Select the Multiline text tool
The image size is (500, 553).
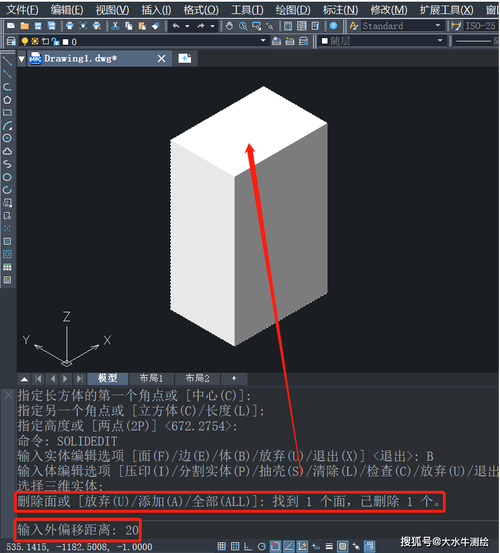(x=7, y=280)
